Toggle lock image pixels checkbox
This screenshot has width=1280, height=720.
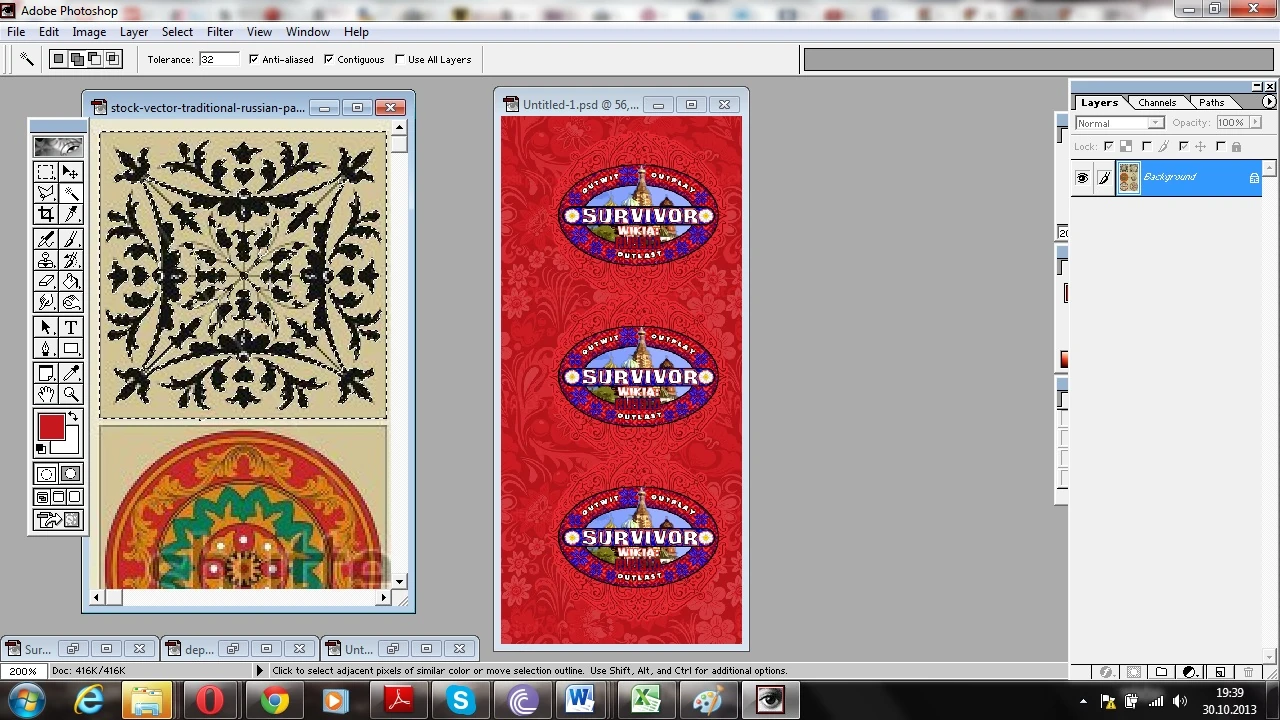[x=1146, y=146]
